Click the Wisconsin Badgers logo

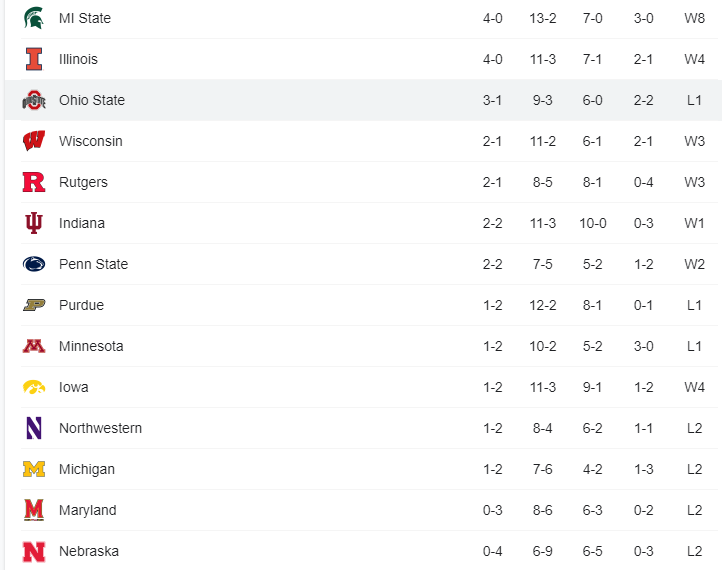pyautogui.click(x=34, y=141)
